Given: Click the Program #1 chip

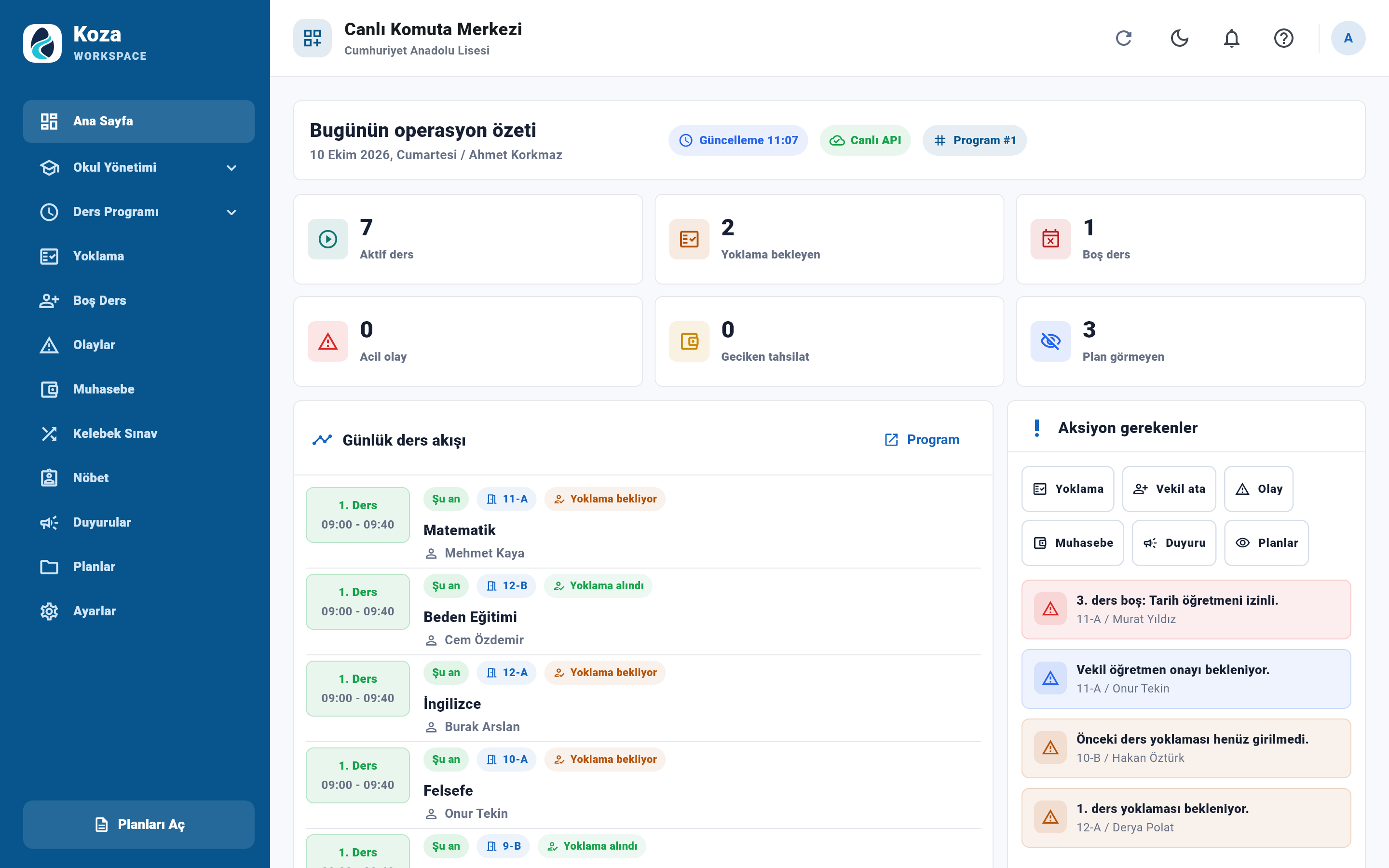Looking at the screenshot, I should [x=974, y=140].
